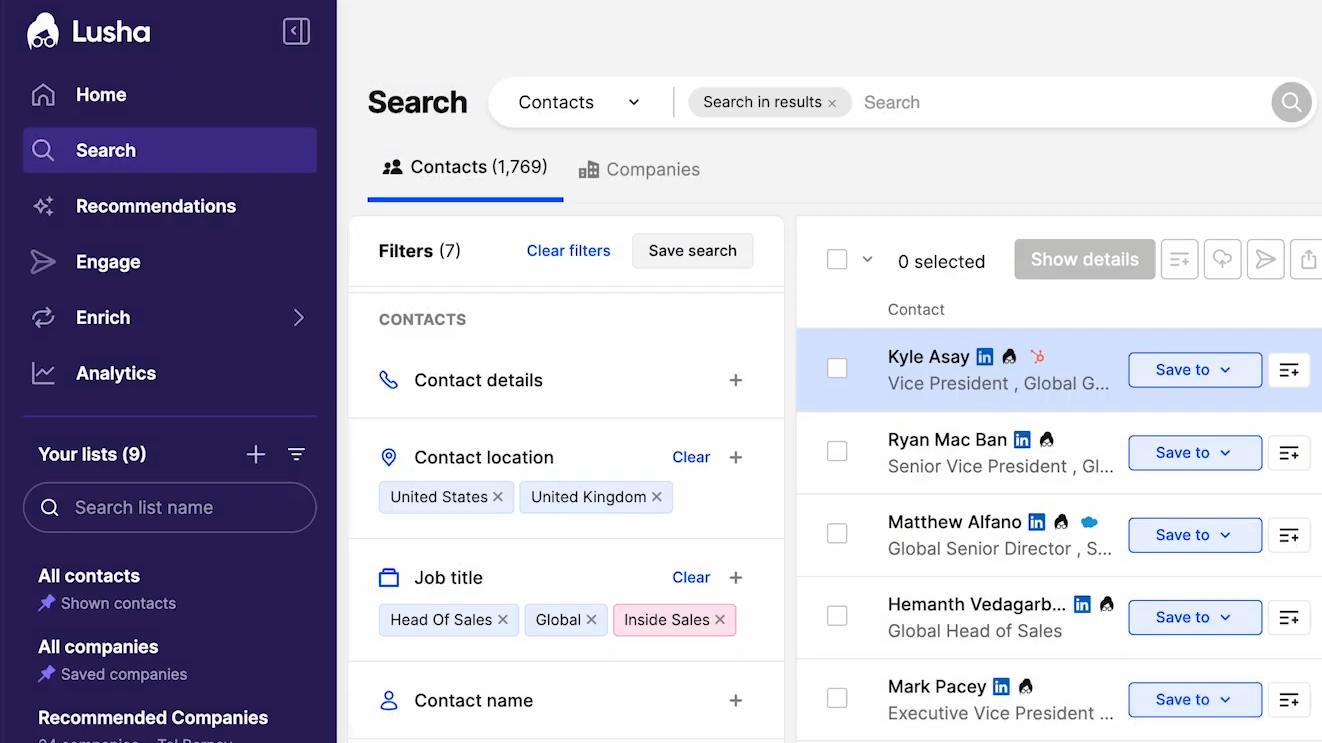Click HubSpot icon next to Kyle Asay
Screen dimensions: 1322x743
[x=1037, y=356]
